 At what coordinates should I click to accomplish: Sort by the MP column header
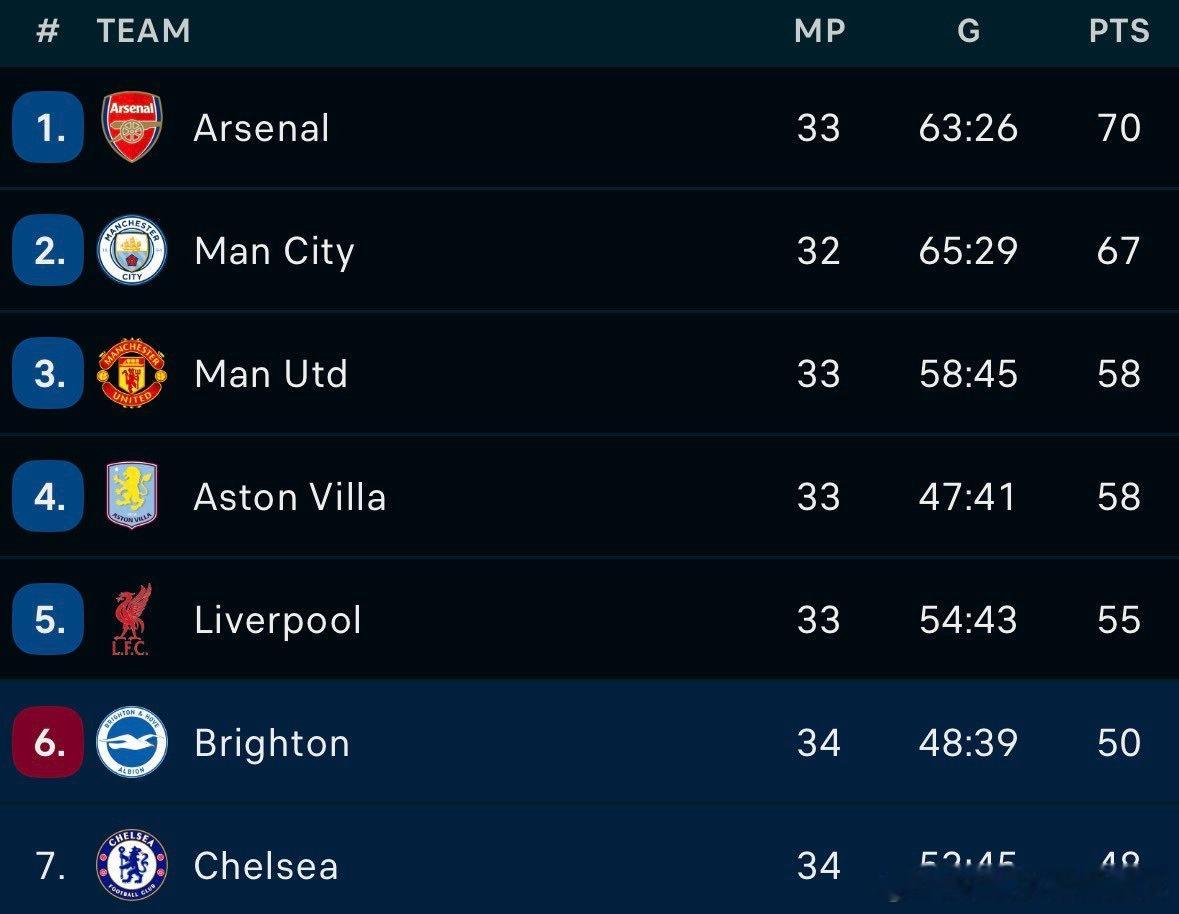pyautogui.click(x=819, y=31)
